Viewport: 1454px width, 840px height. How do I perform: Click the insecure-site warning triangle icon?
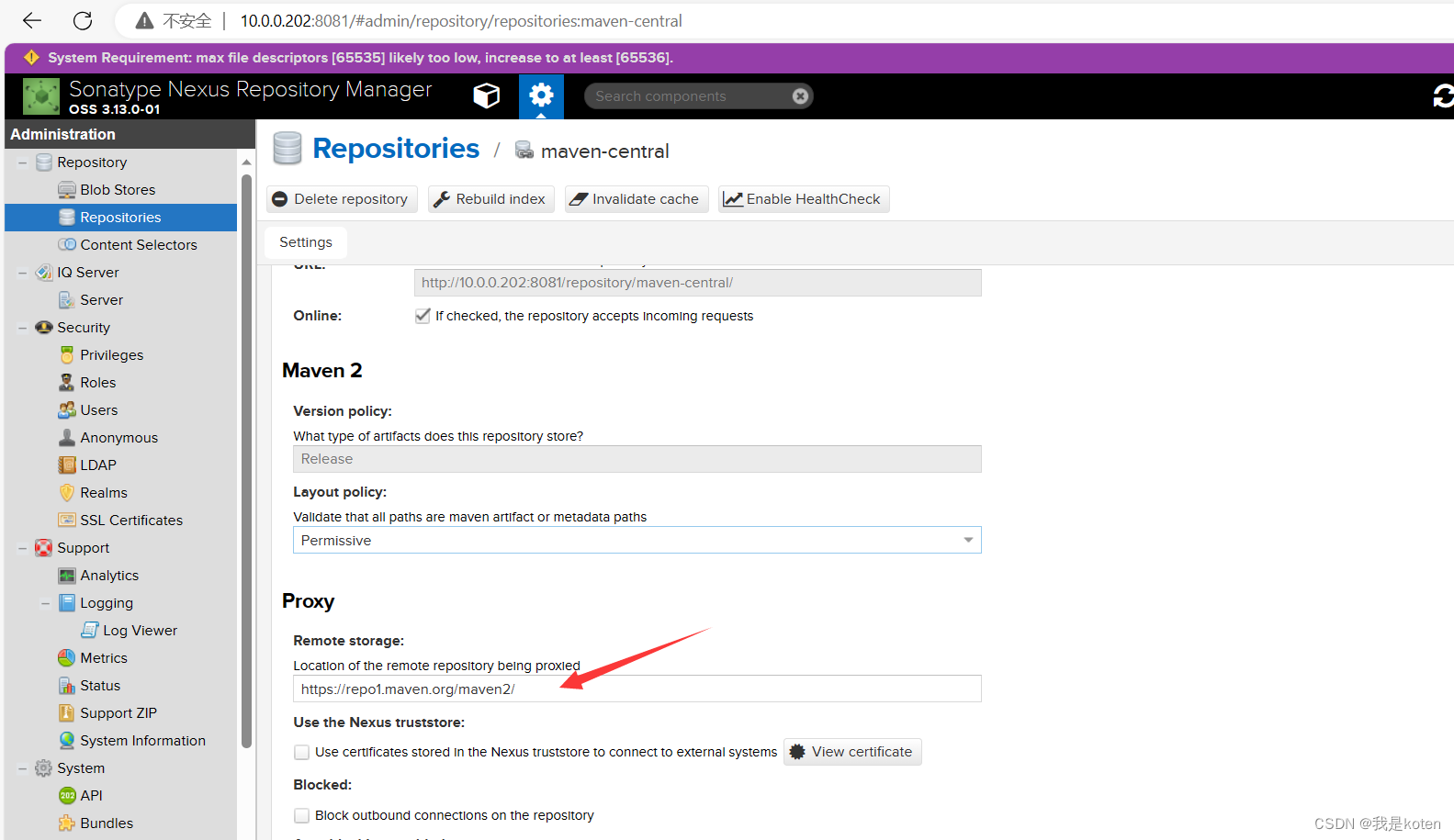click(144, 20)
